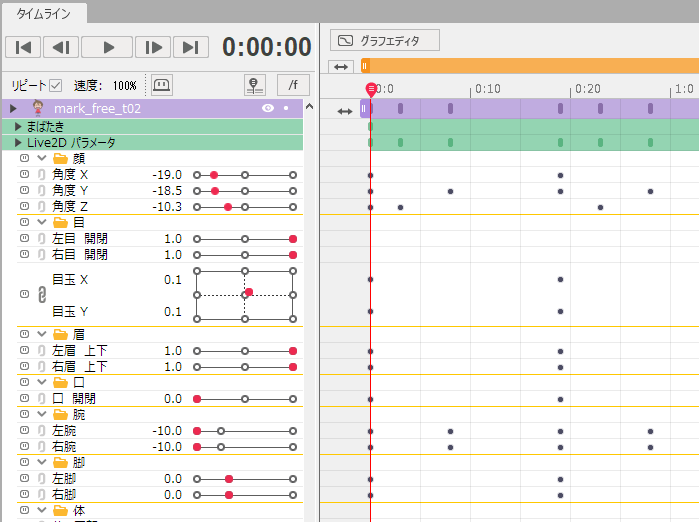The width and height of the screenshot is (699, 522).
Task: Click the 0:10 mark on timeline ruler
Action: tap(487, 89)
